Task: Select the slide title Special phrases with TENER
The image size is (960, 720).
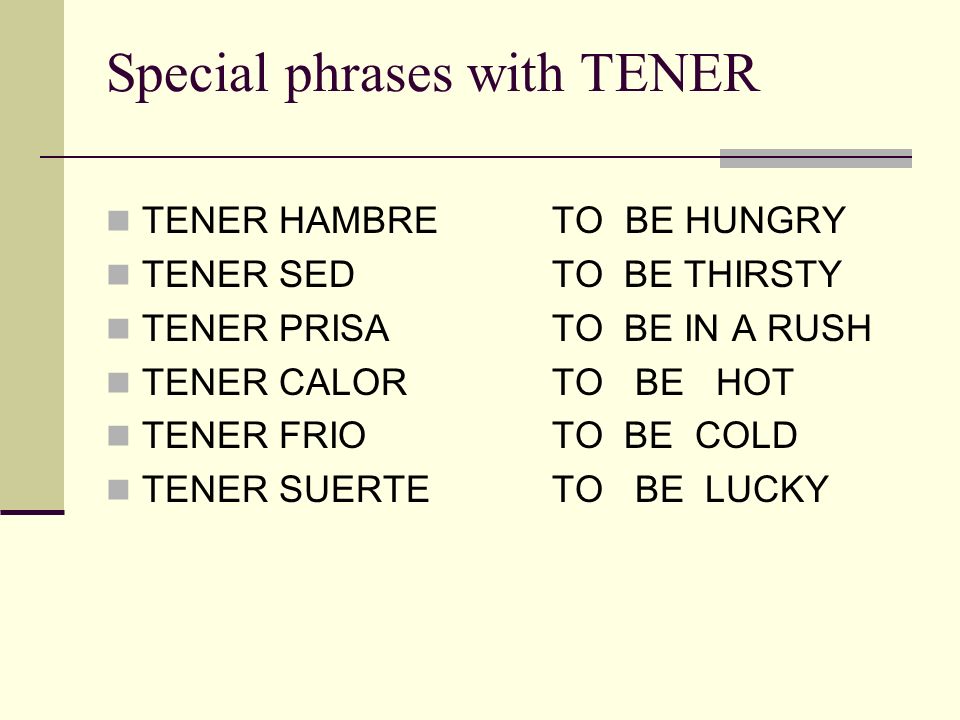Action: [433, 75]
